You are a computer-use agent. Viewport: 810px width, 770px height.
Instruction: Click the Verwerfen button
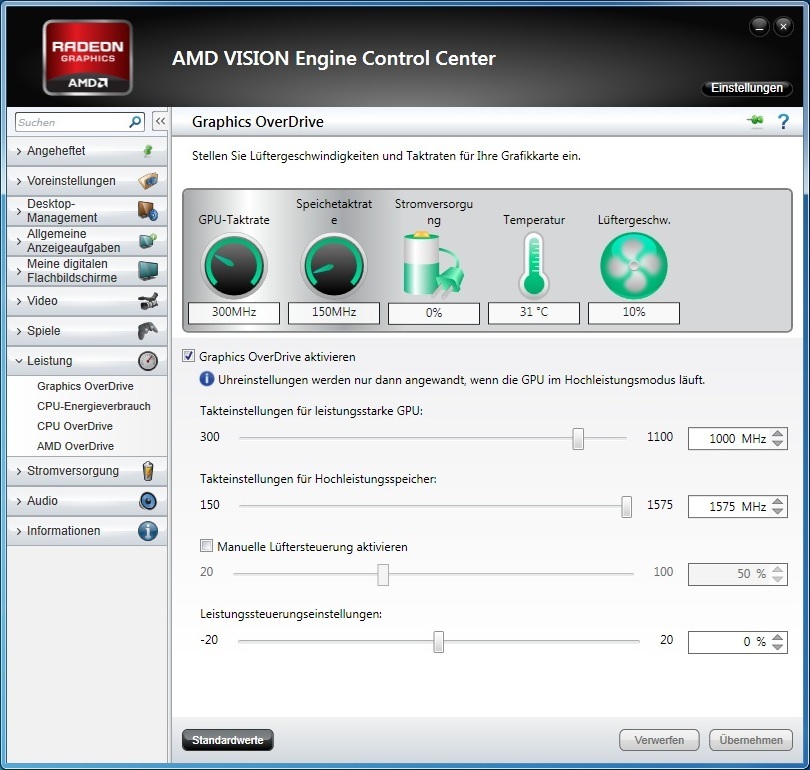pos(659,740)
